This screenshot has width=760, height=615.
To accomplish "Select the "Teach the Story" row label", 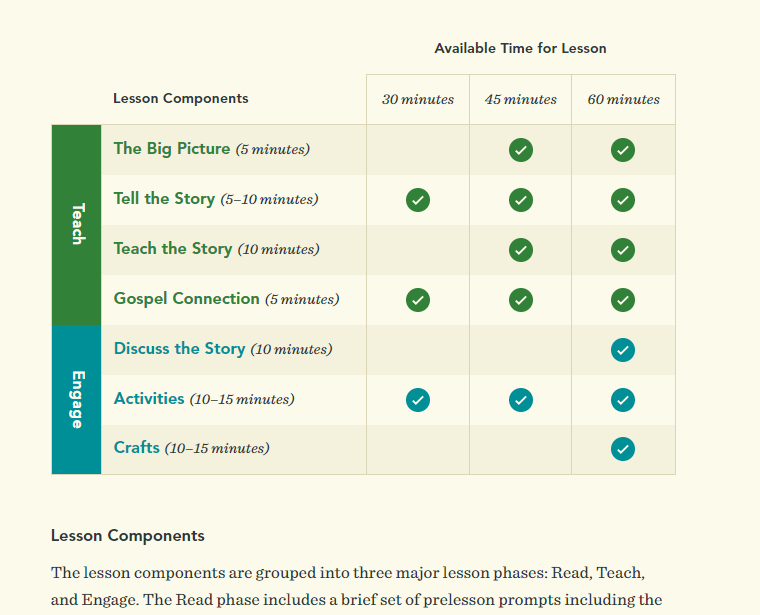I will click(173, 249).
